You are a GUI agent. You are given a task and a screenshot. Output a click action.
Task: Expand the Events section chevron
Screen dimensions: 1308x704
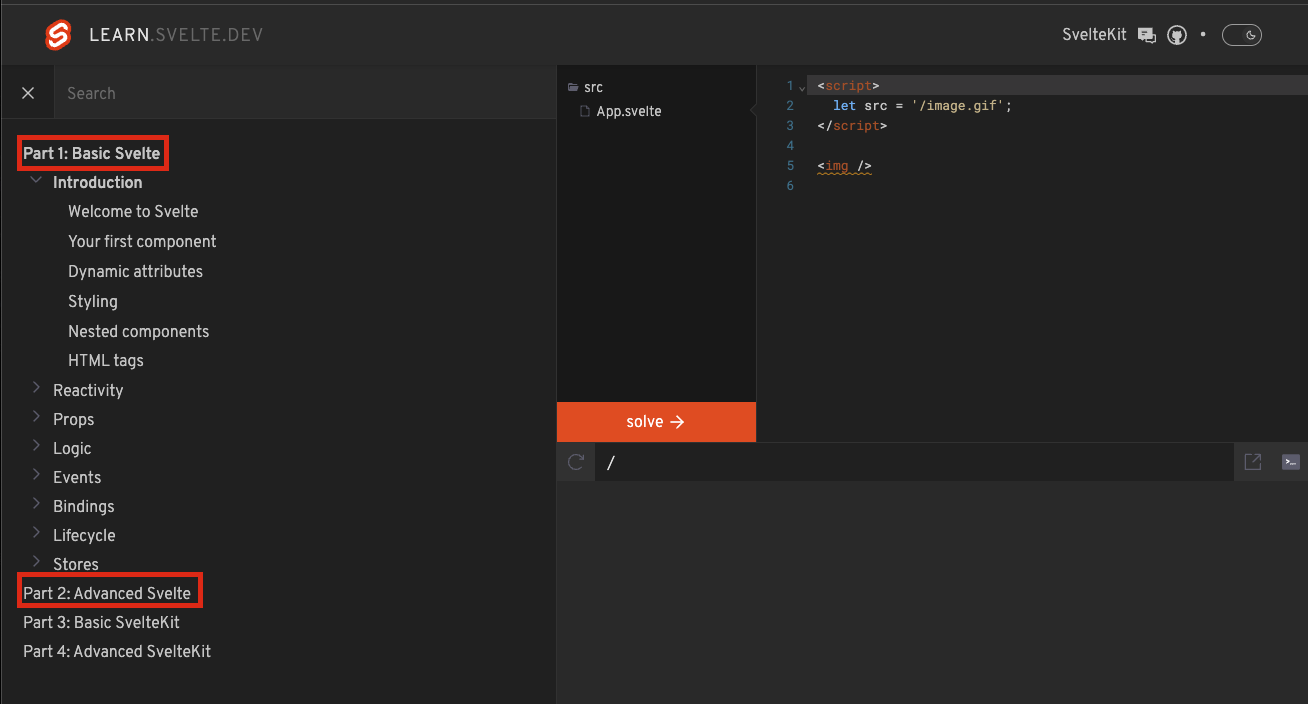click(37, 475)
